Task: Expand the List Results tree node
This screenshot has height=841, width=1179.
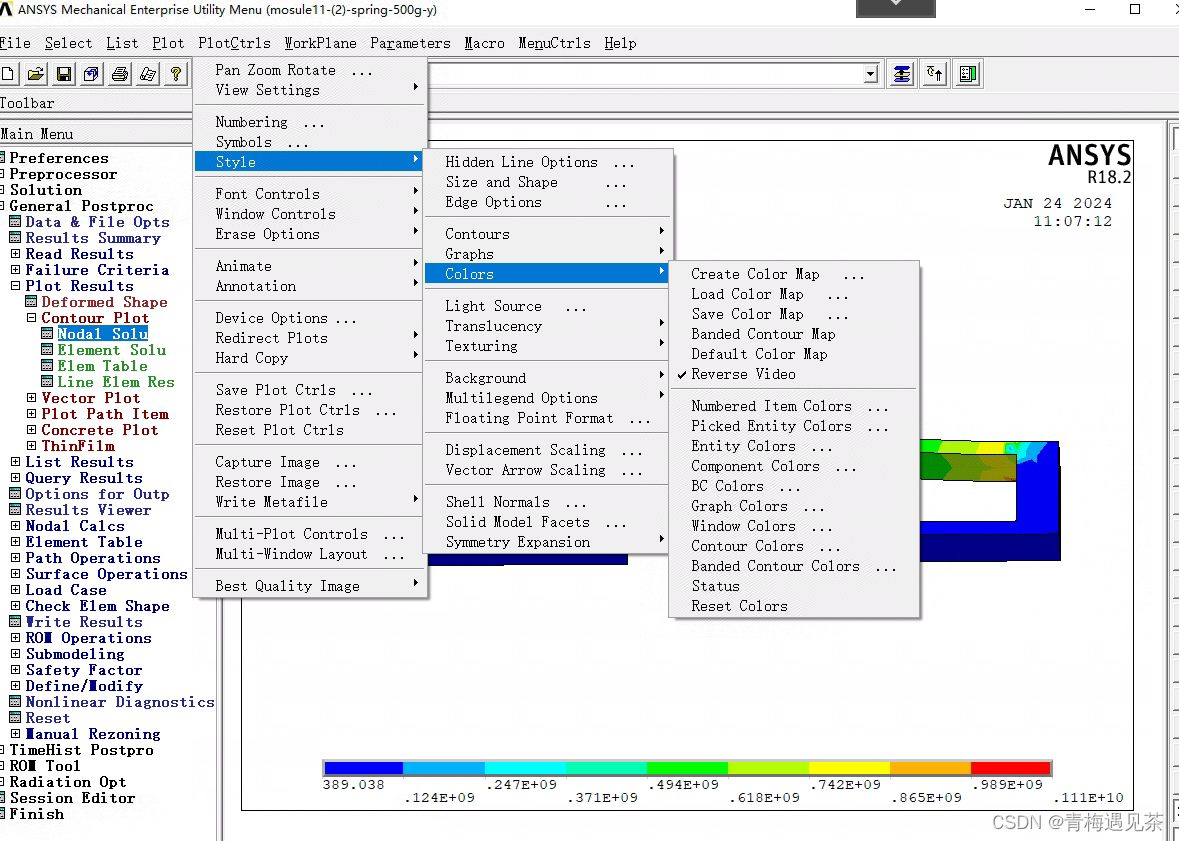Action: (x=15, y=461)
